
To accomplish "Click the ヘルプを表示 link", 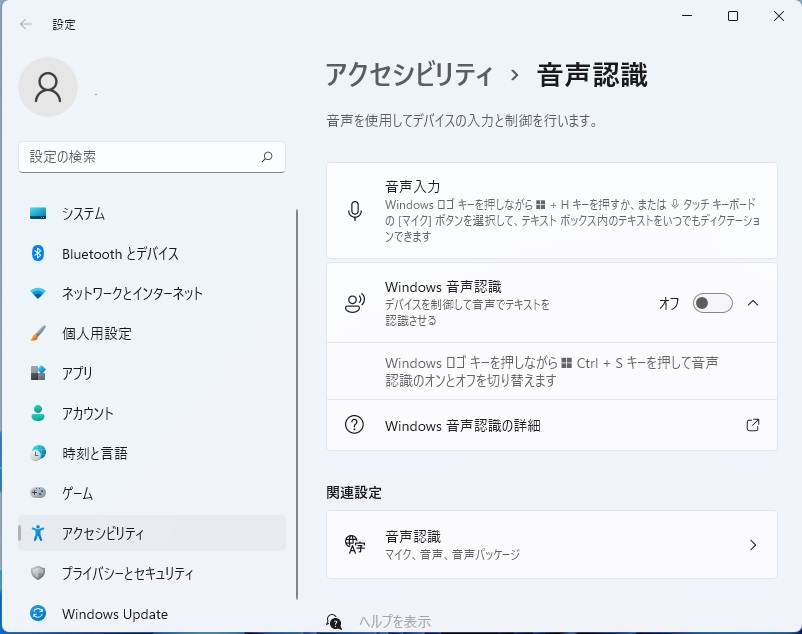I will pyautogui.click(x=395, y=621).
